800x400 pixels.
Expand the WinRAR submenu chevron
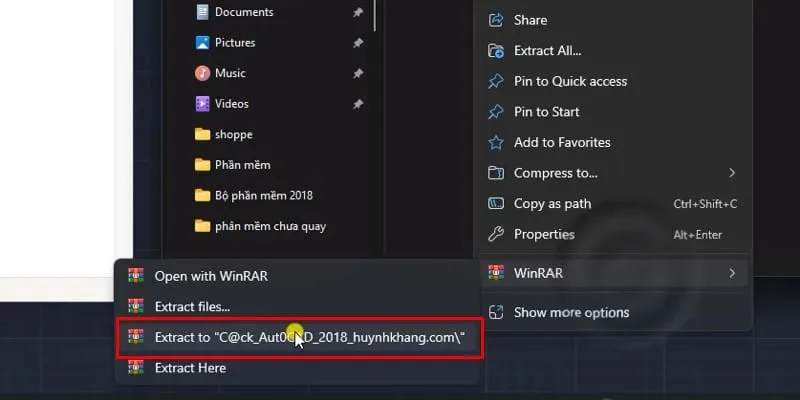click(732, 273)
